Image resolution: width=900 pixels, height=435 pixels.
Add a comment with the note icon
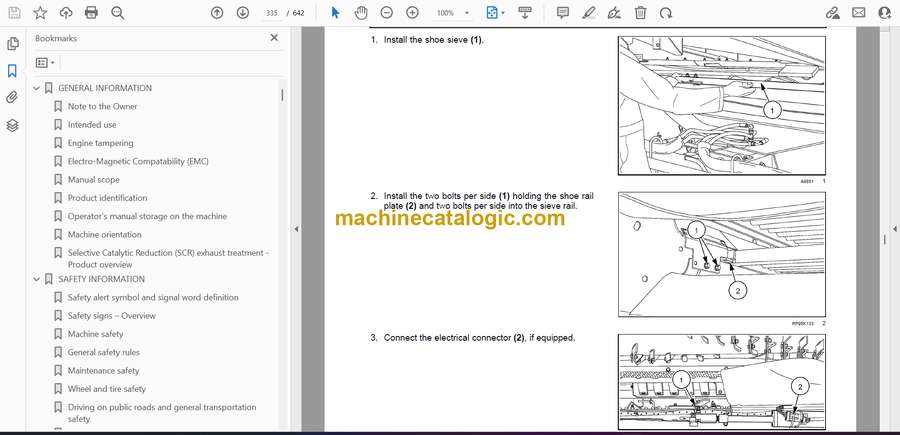[x=563, y=13]
